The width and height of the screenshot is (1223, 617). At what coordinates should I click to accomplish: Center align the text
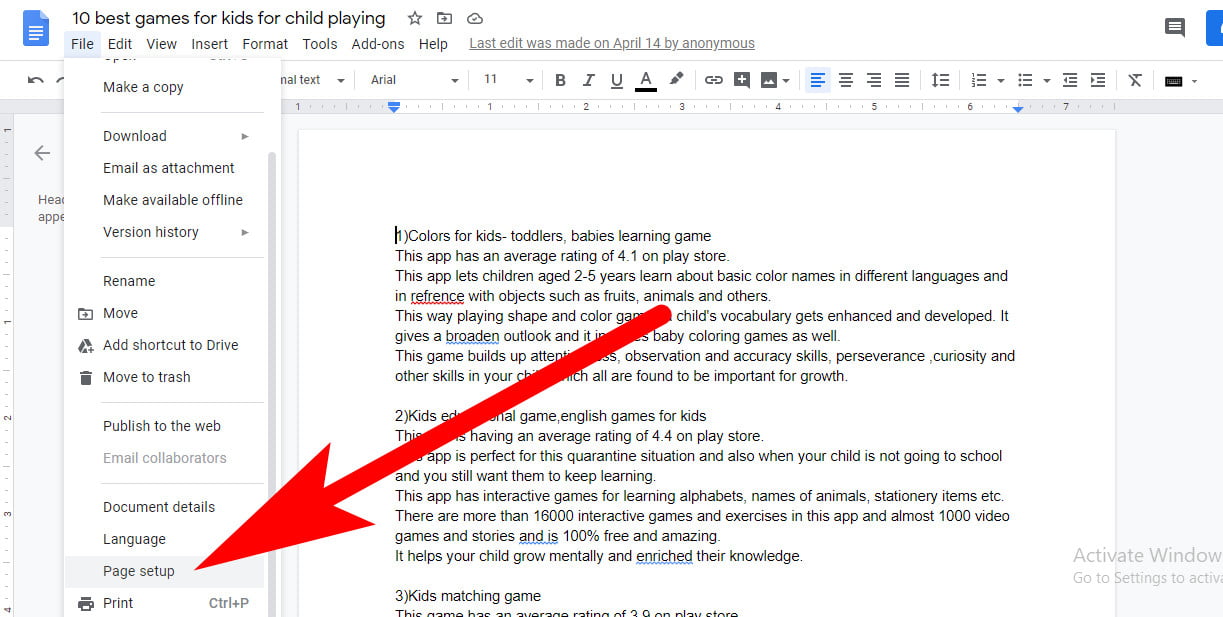[x=846, y=80]
